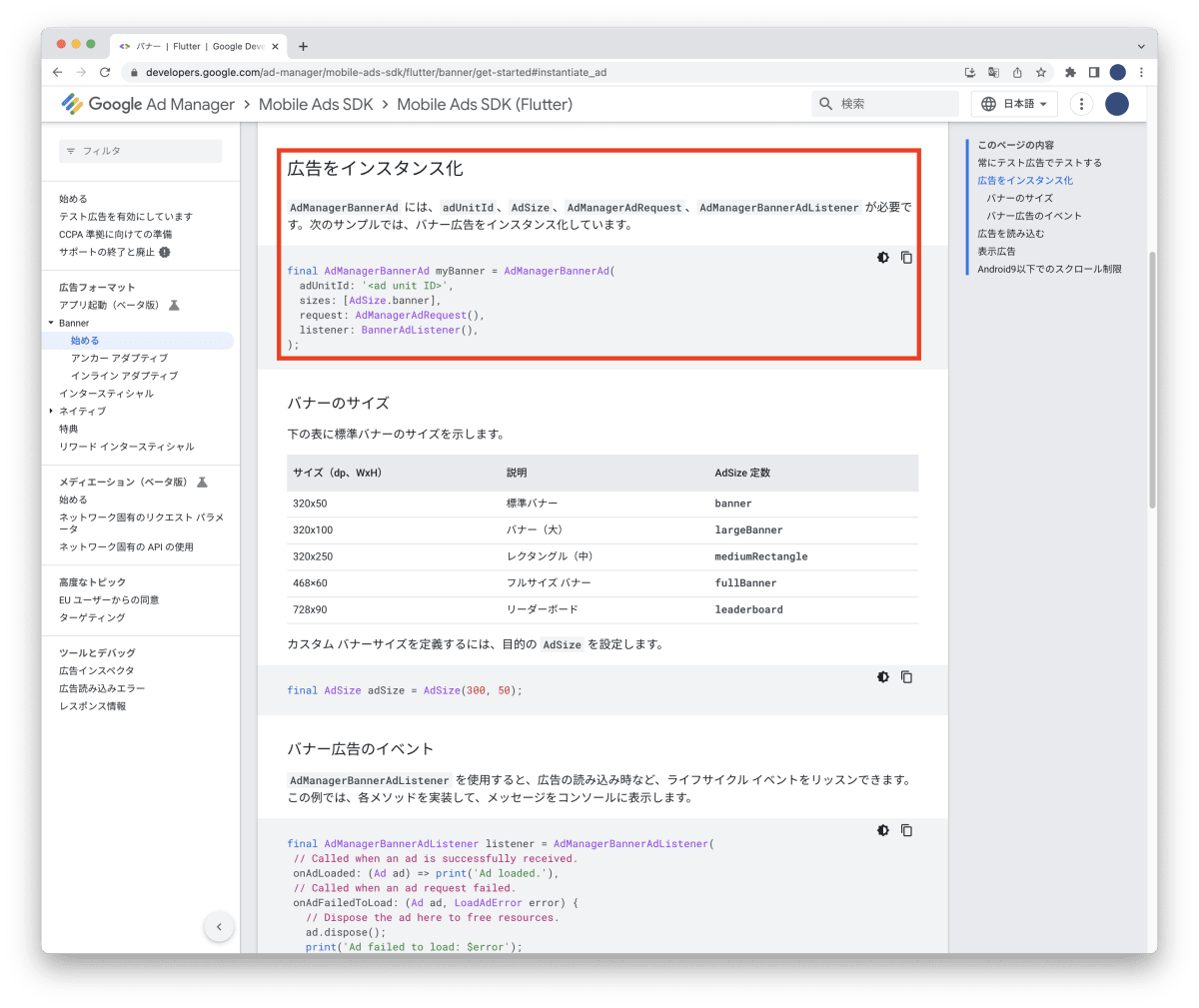This screenshot has width=1199, height=1008.
Task: Click the deprecated badge beside サポートの終了と廃止
Action: tap(165, 252)
